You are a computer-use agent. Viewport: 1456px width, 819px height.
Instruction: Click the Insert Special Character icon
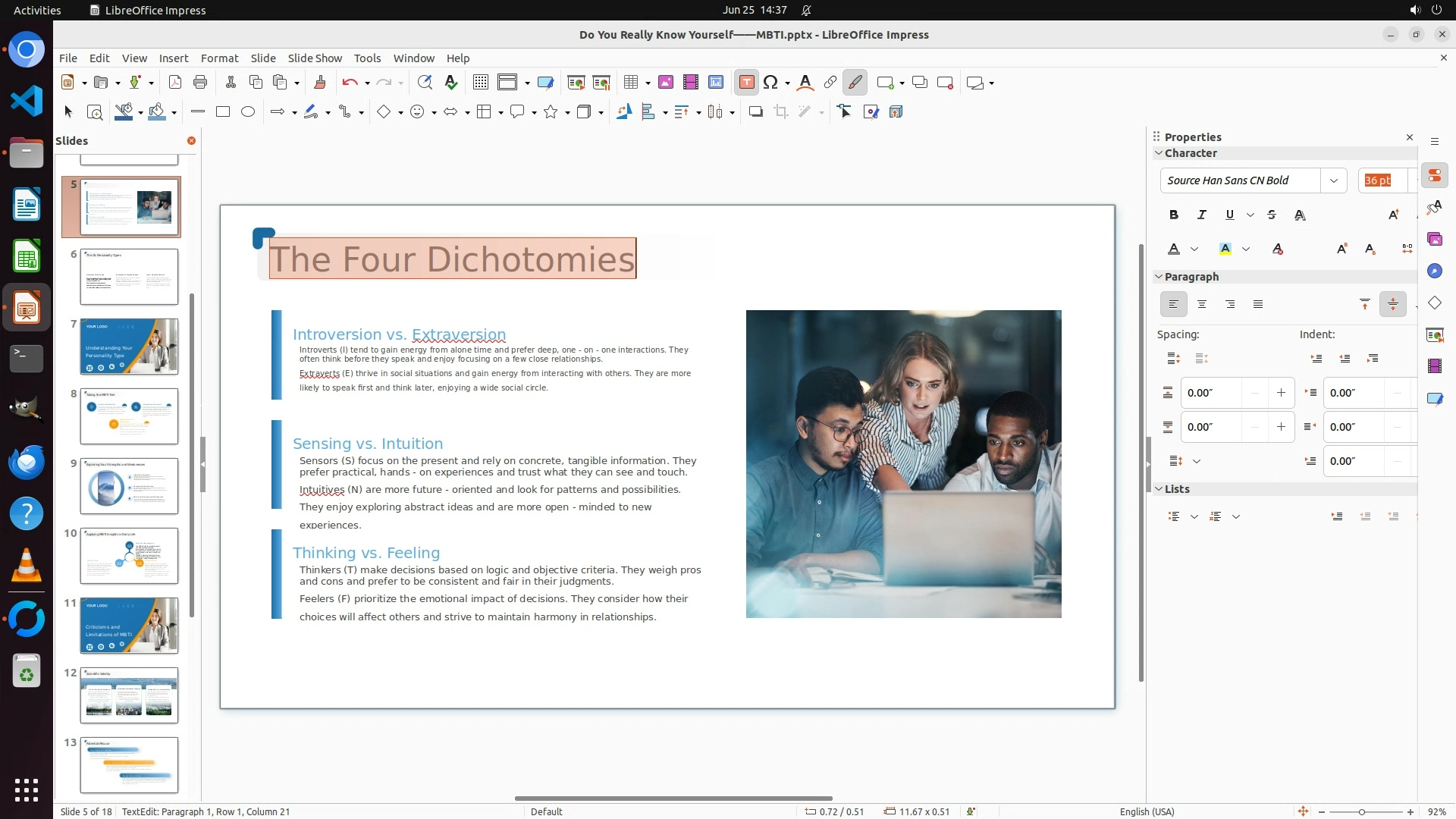tap(770, 83)
